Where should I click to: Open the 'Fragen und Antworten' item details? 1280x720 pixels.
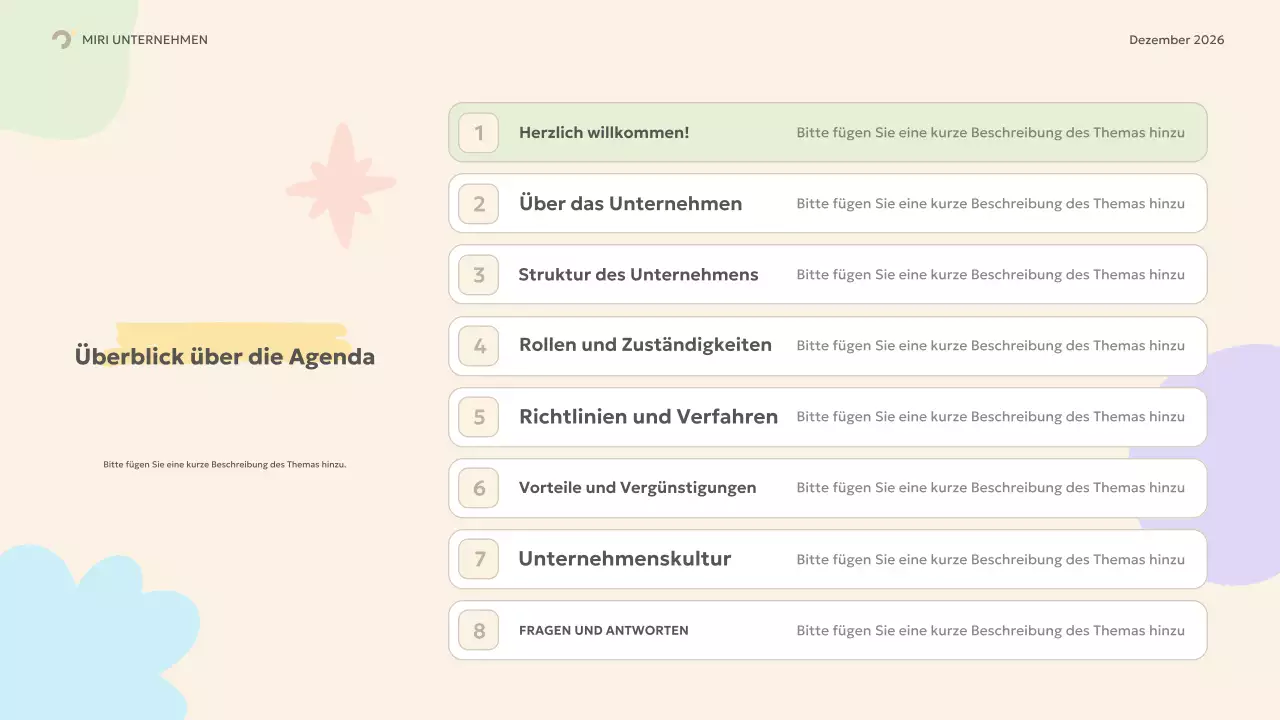click(x=827, y=630)
